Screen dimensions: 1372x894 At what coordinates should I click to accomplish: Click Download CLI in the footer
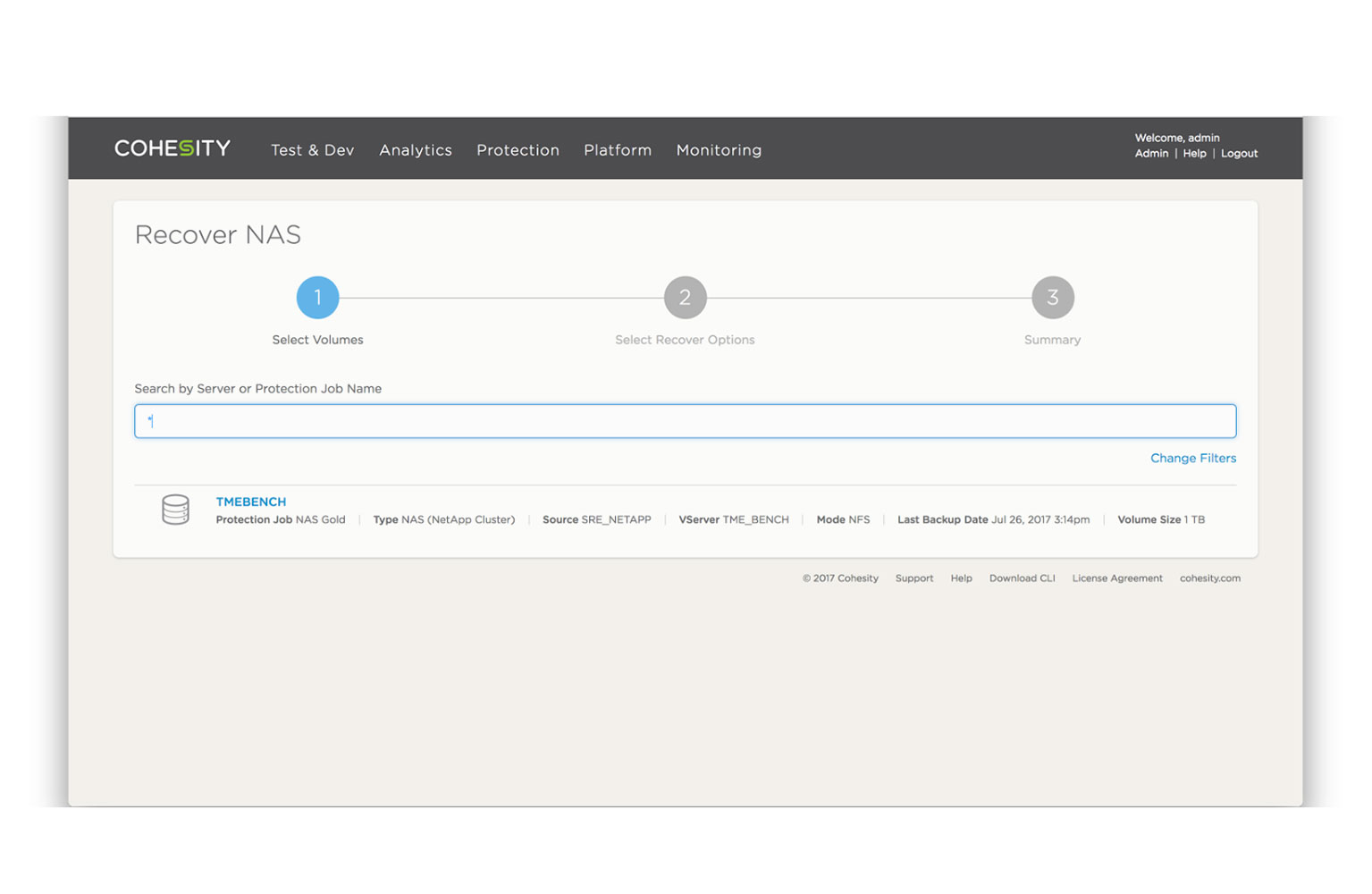coord(1022,578)
